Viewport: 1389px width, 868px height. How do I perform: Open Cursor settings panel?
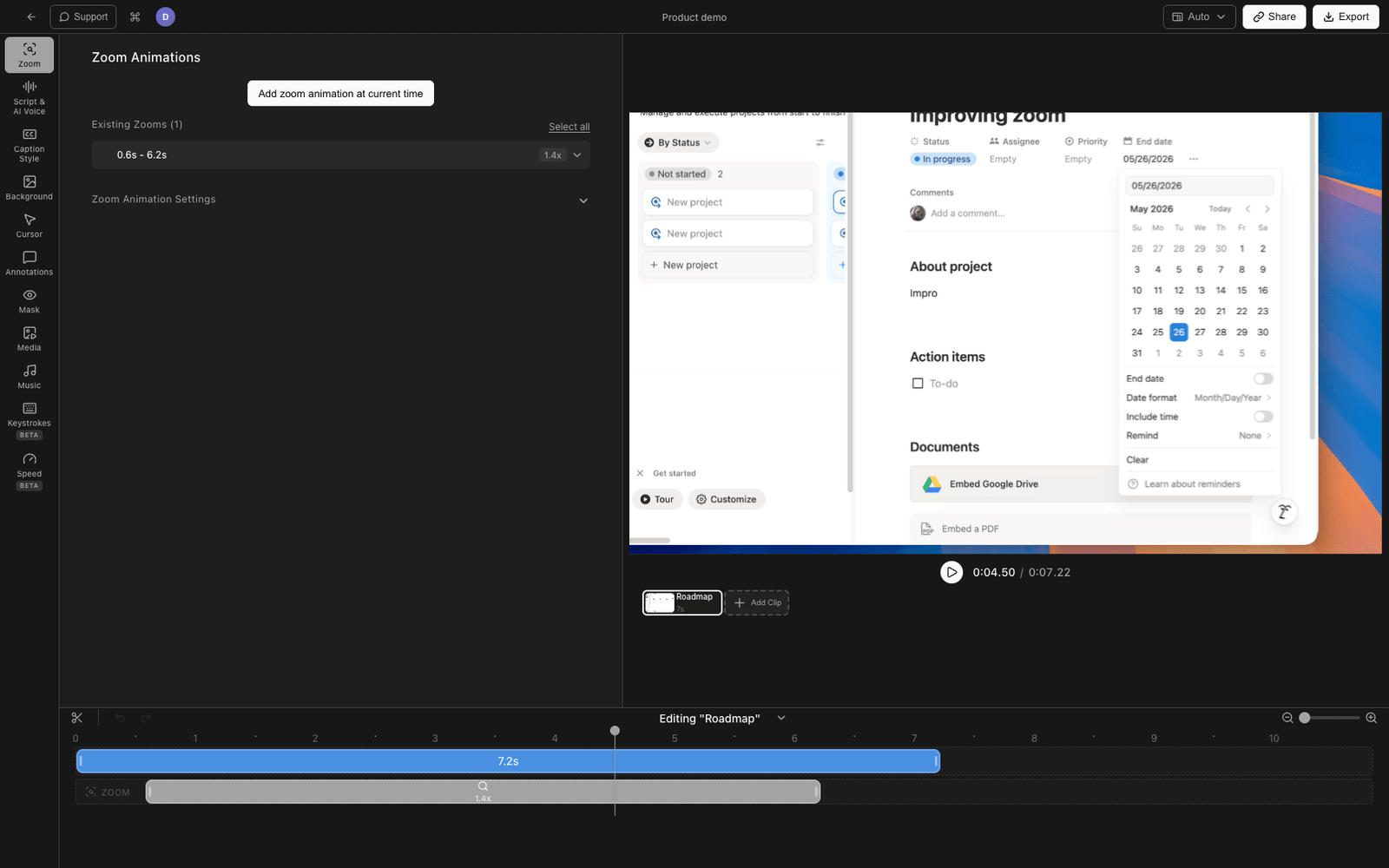tap(30, 226)
